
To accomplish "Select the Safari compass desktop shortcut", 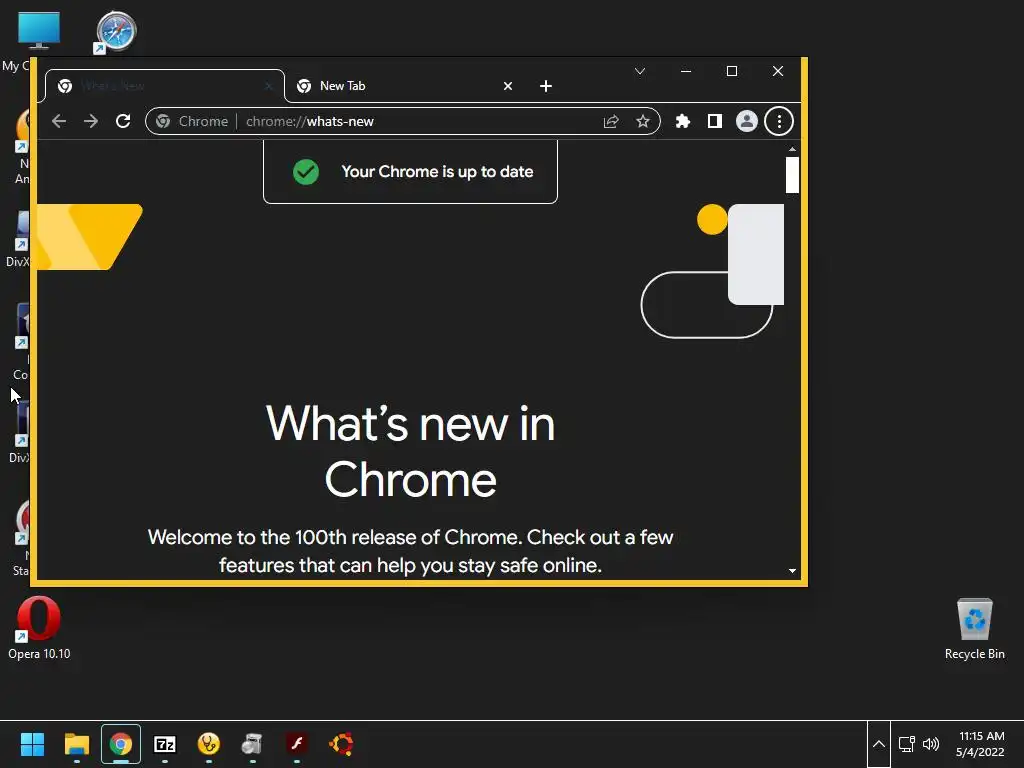I will (x=116, y=31).
